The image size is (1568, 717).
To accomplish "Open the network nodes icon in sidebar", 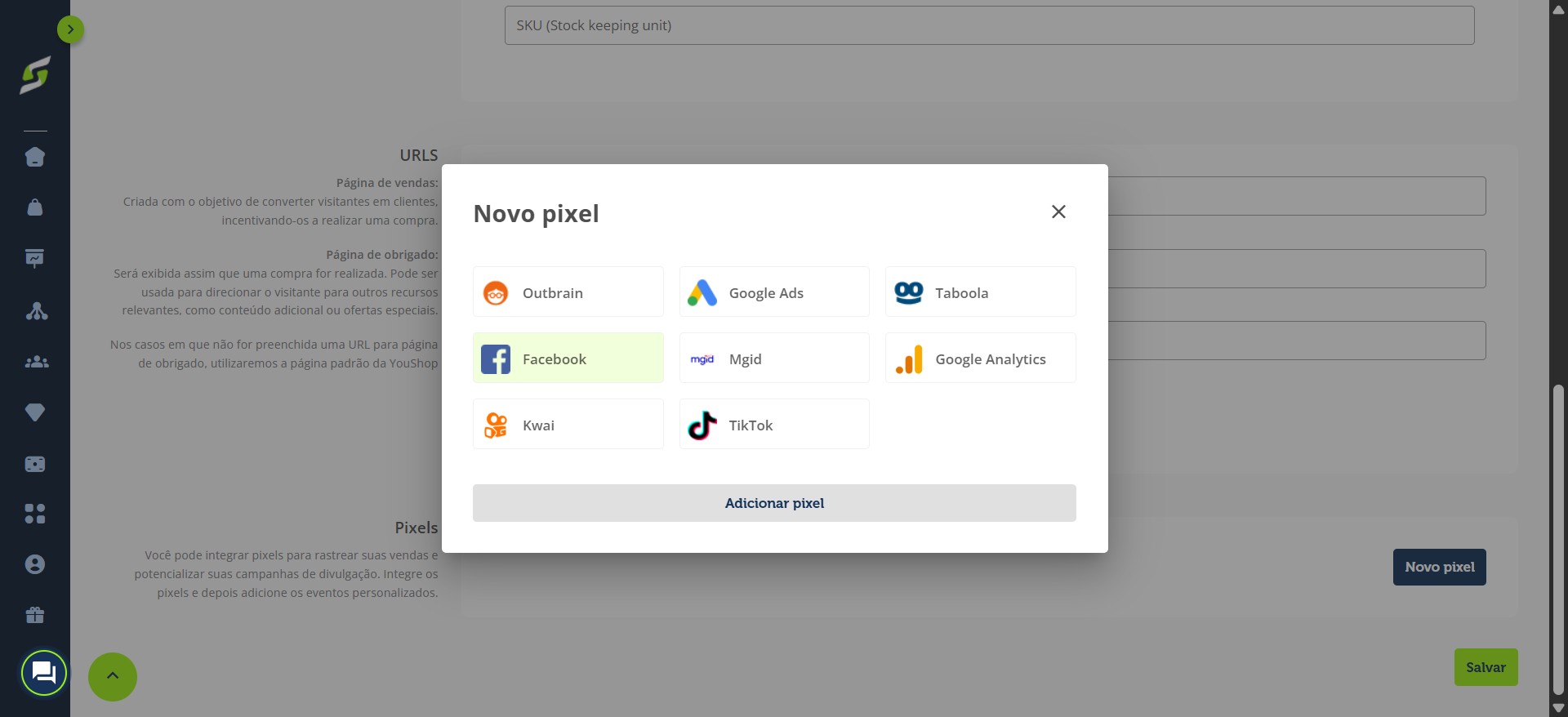I will tap(36, 310).
